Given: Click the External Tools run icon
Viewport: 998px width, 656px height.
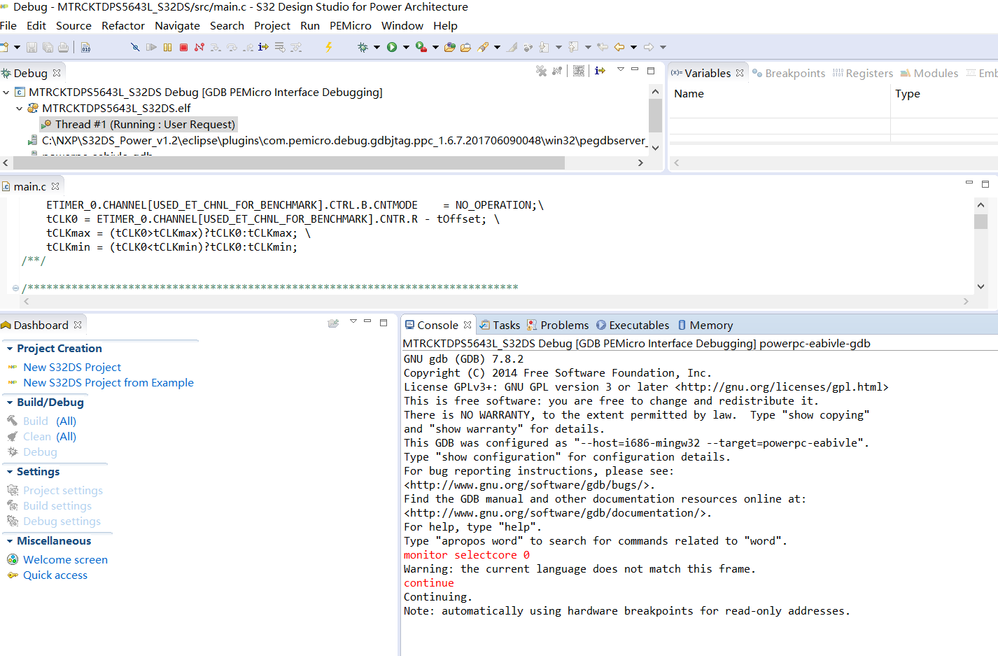Looking at the screenshot, I should point(421,47).
